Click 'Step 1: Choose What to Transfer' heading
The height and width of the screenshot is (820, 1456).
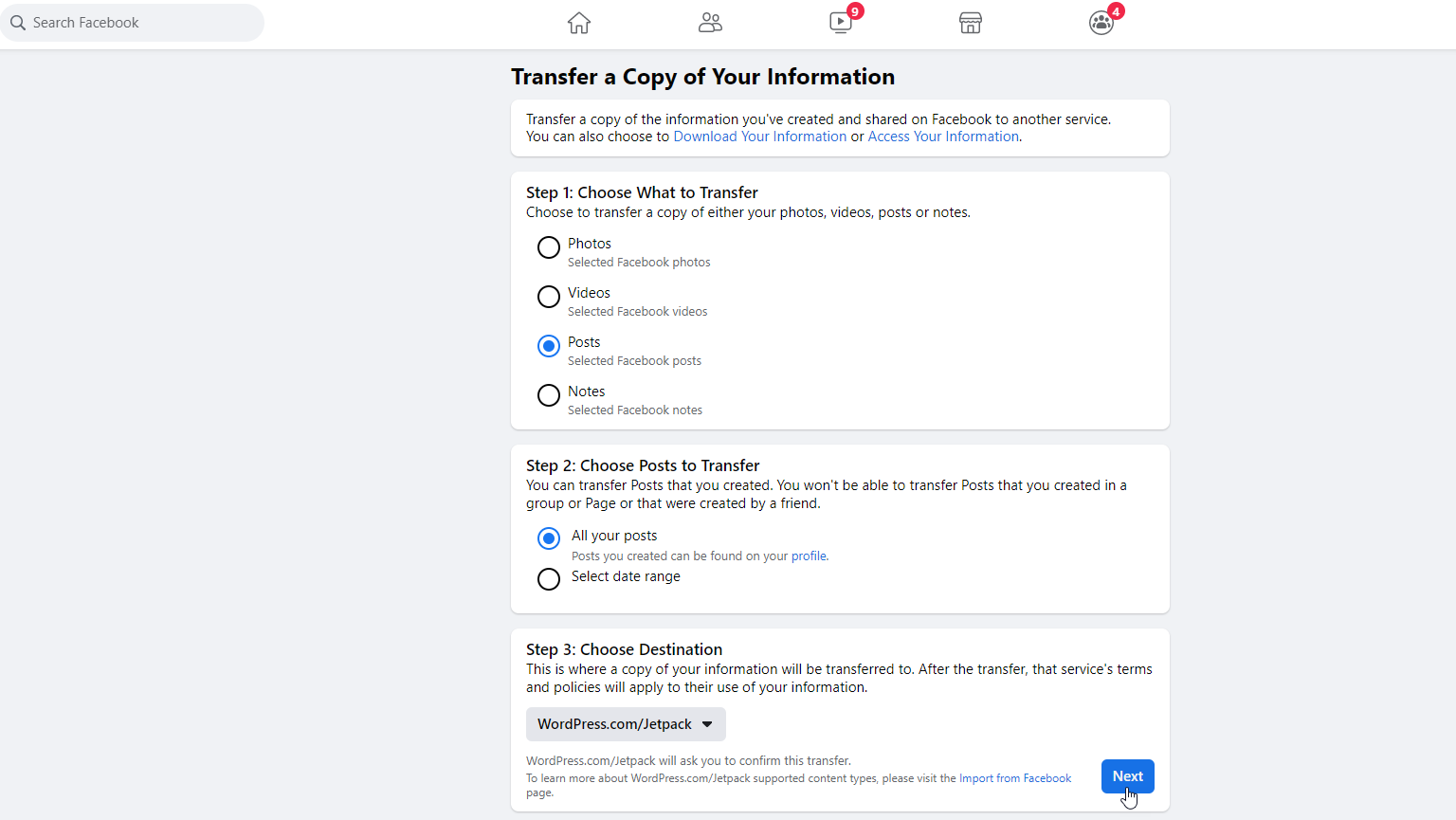642,192
